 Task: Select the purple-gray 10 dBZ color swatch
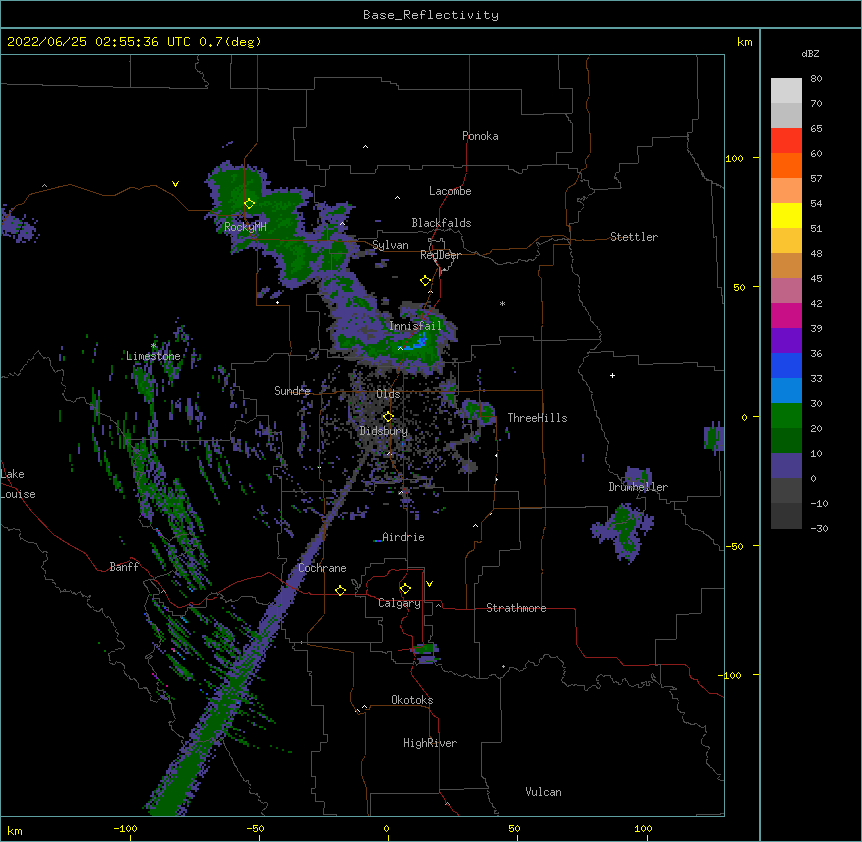click(786, 466)
